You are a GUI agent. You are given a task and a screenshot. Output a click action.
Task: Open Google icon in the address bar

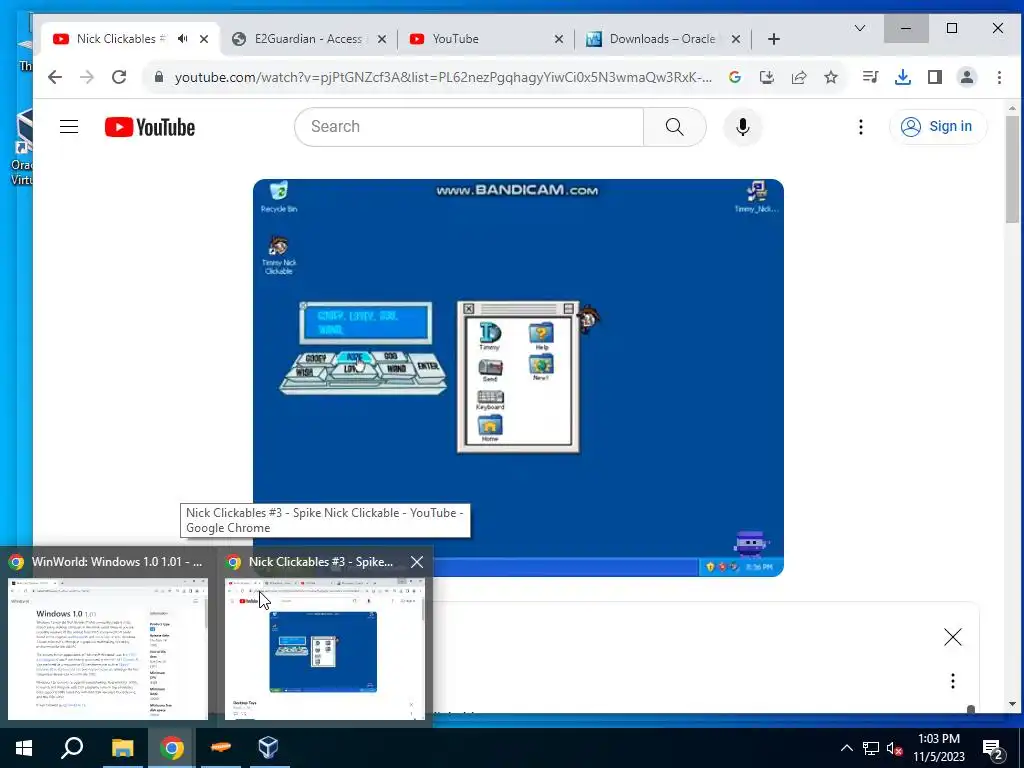point(735,77)
